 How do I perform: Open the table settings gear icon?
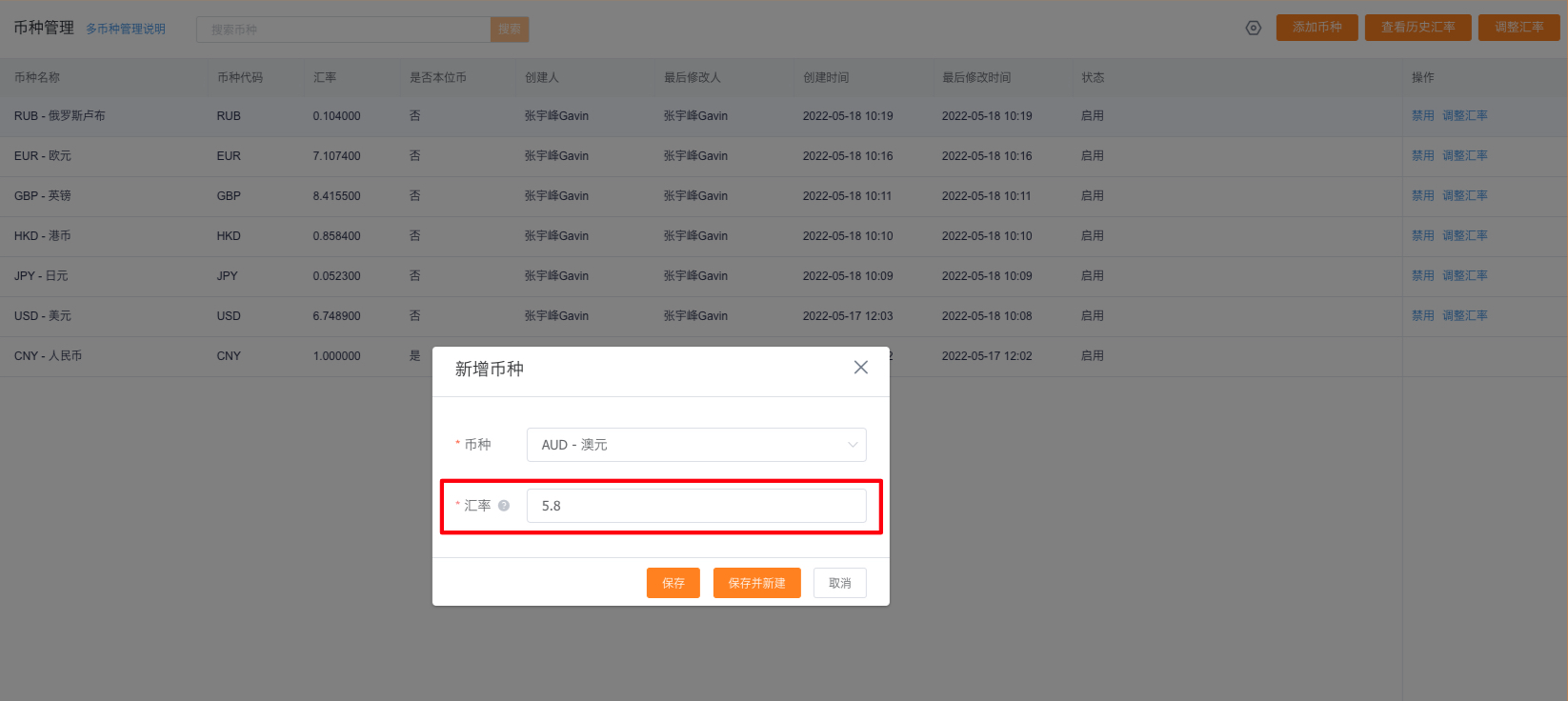[1254, 28]
